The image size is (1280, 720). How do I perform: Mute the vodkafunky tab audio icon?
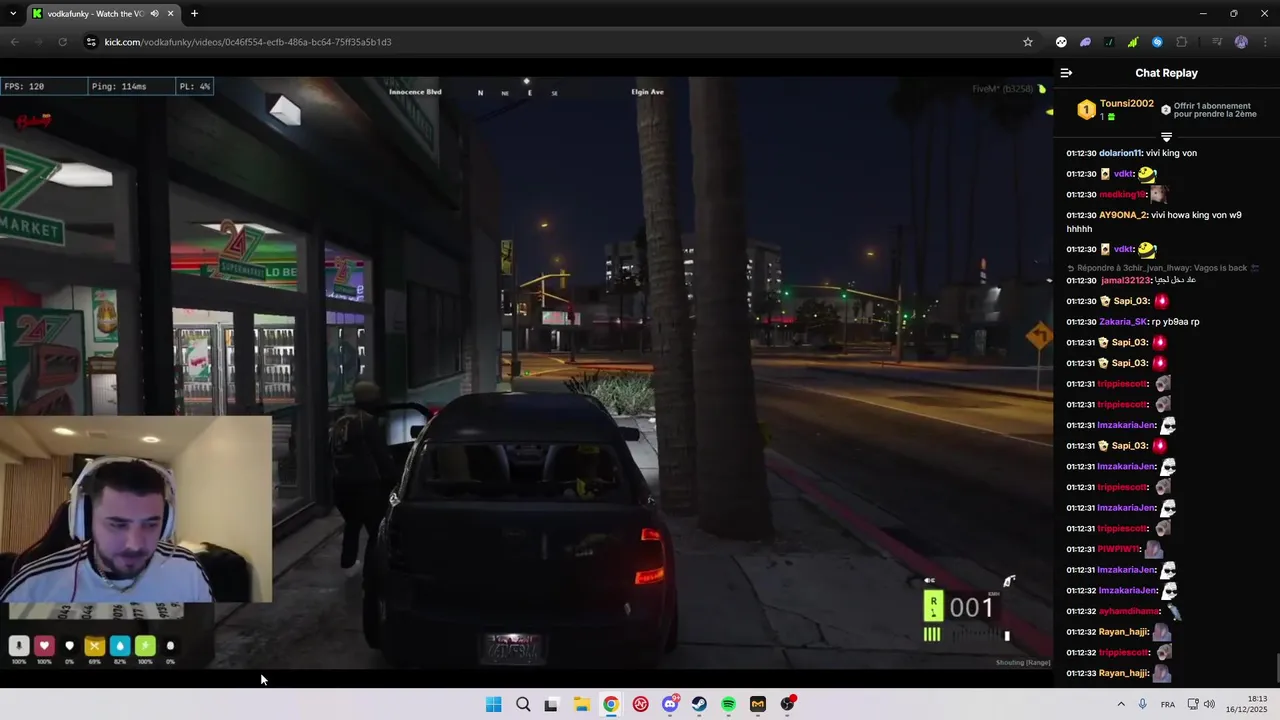point(155,14)
